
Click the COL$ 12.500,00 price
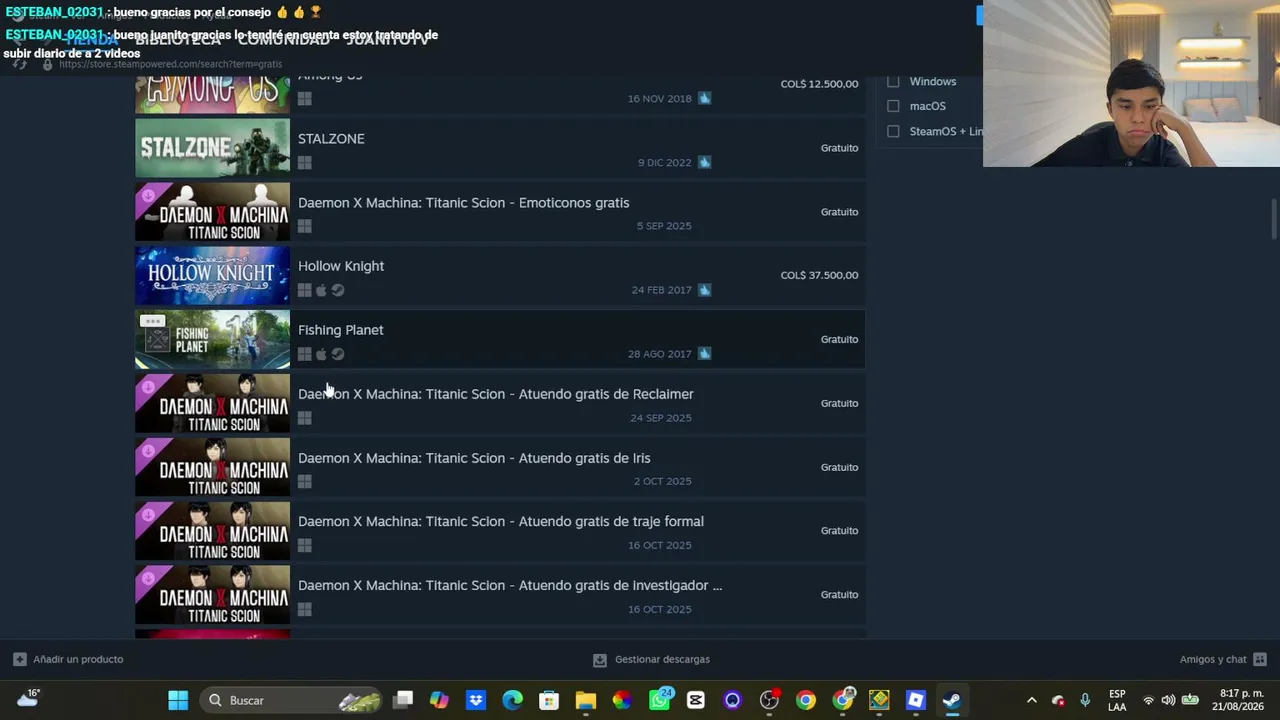pos(819,84)
